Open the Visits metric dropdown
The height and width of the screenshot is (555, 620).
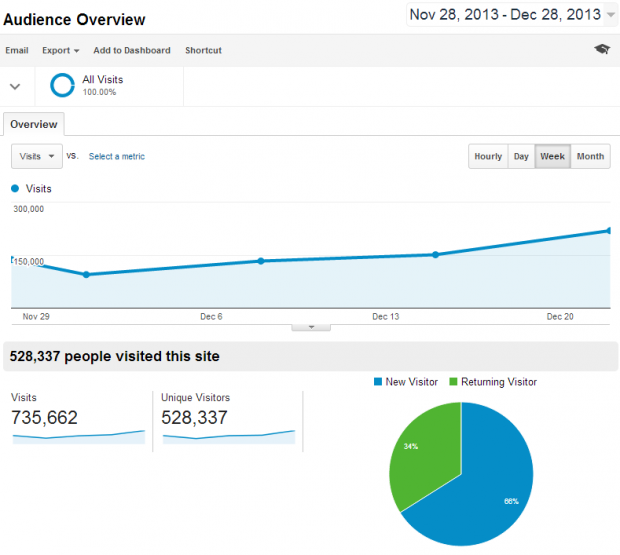pyautogui.click(x=36, y=157)
